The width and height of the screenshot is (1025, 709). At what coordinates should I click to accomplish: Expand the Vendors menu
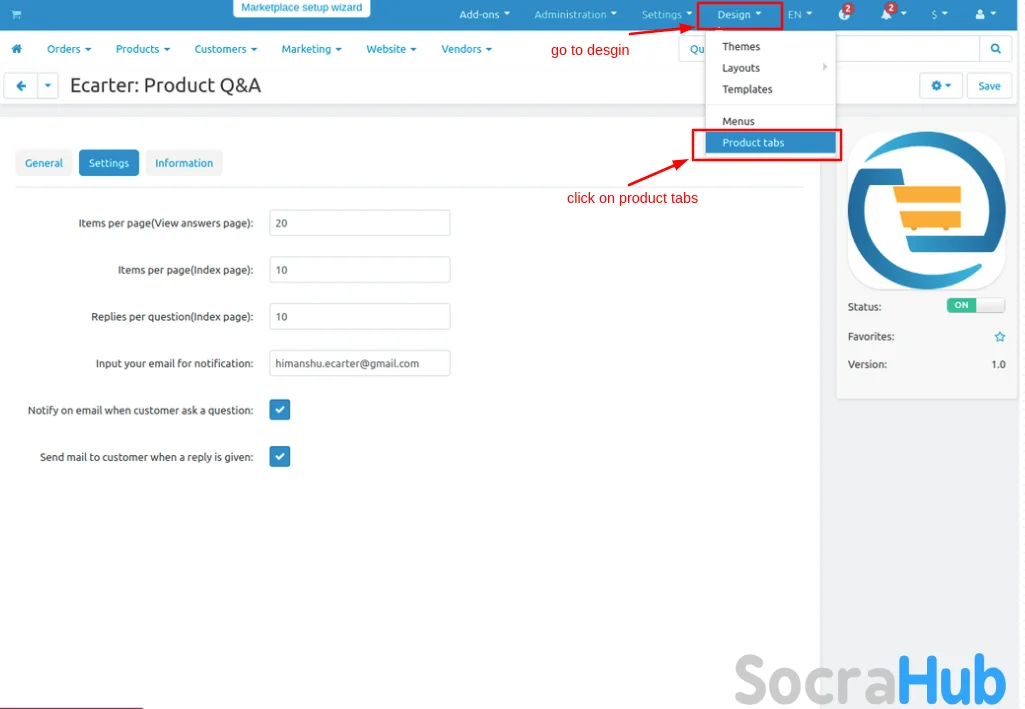point(466,49)
